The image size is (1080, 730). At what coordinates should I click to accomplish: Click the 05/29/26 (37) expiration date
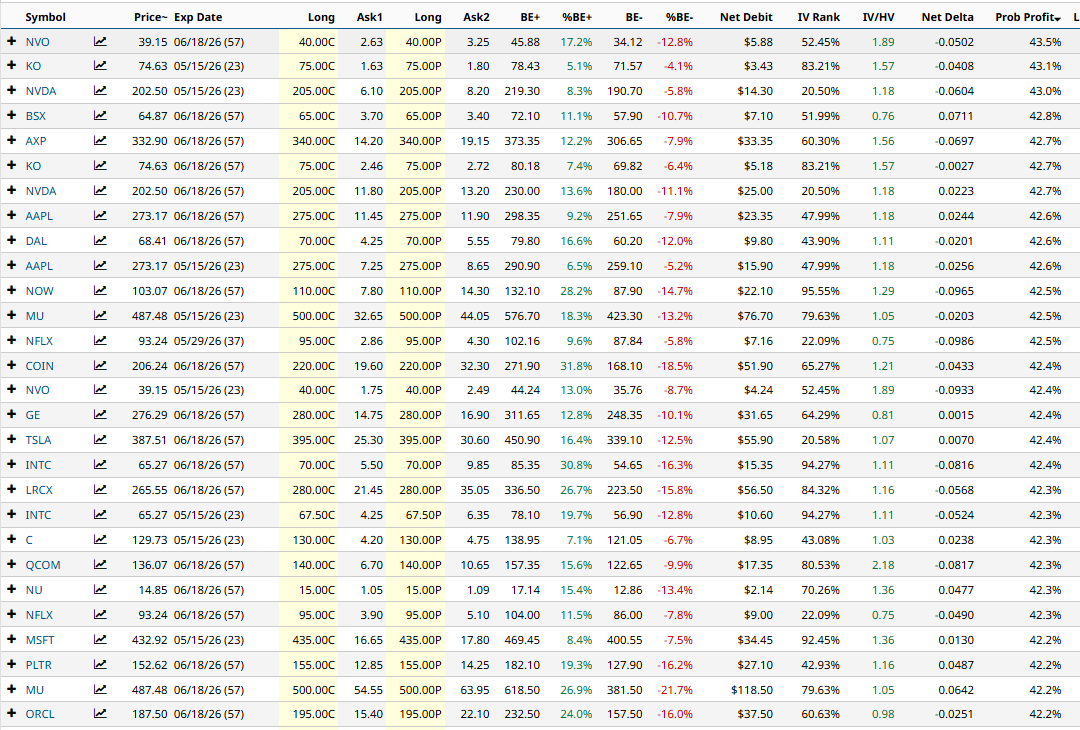(209, 342)
